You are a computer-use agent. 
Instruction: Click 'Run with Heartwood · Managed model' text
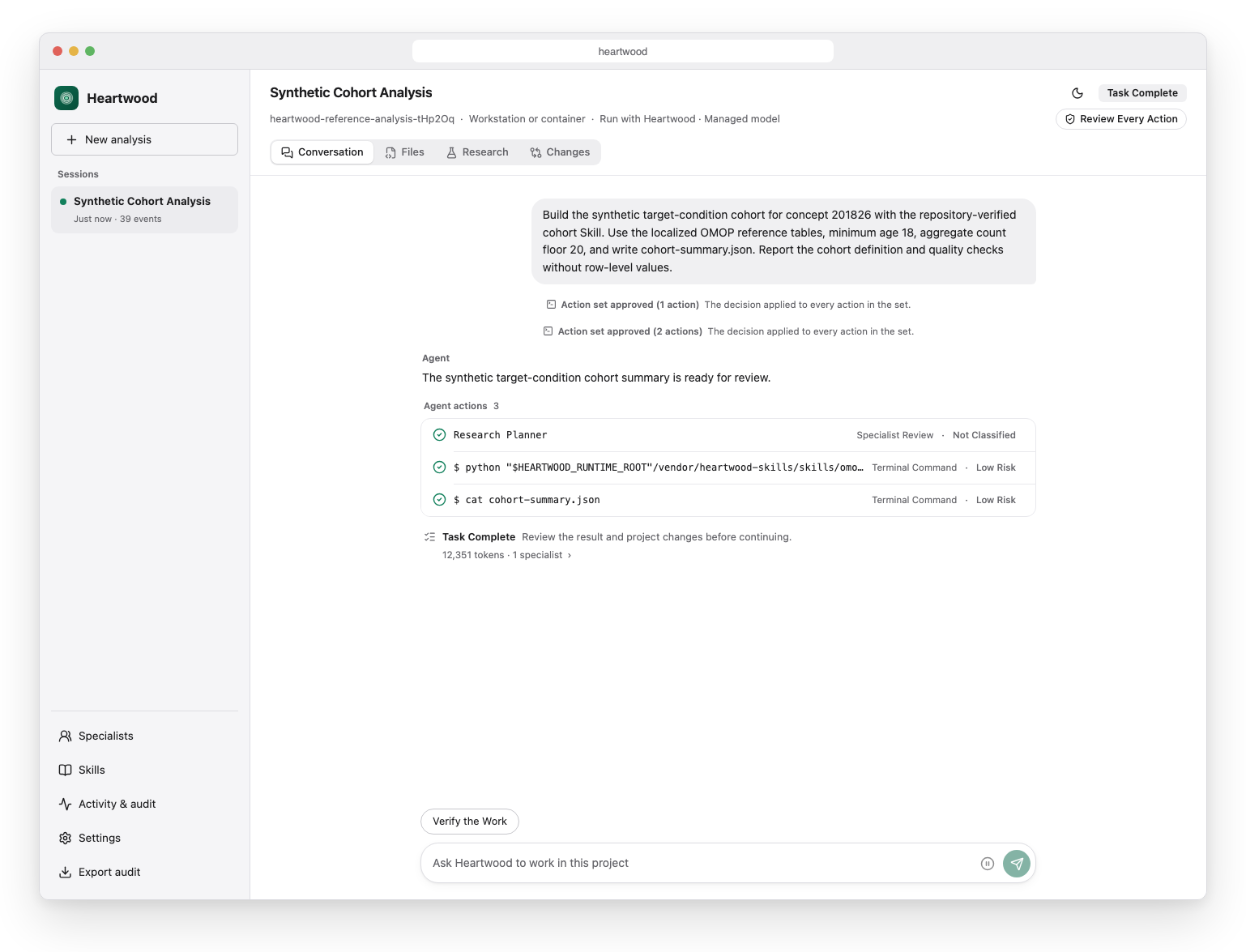coord(689,119)
